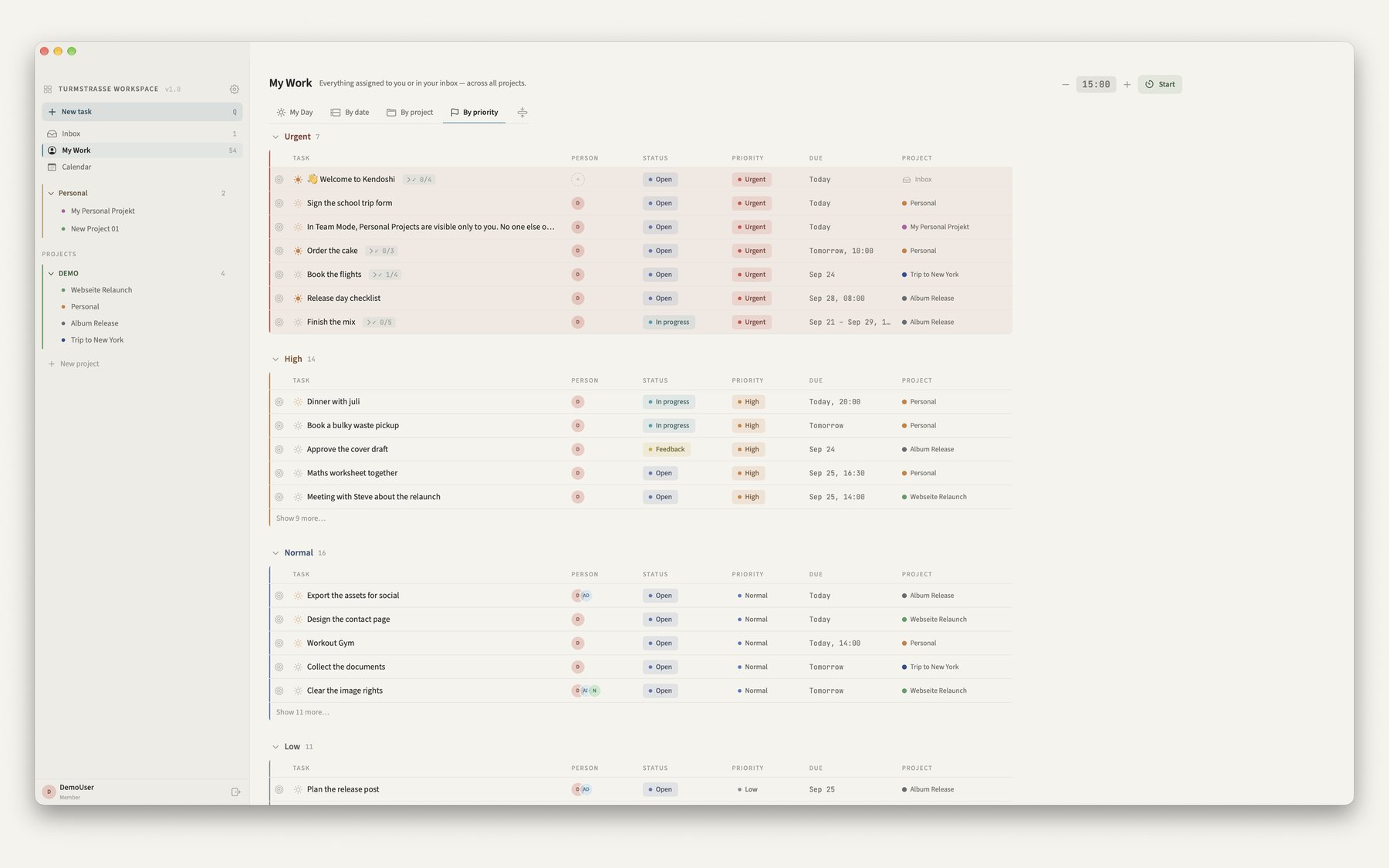Click the workspace grid icon beside Turmstrasse Workspace
The width and height of the screenshot is (1389, 868).
[48, 90]
